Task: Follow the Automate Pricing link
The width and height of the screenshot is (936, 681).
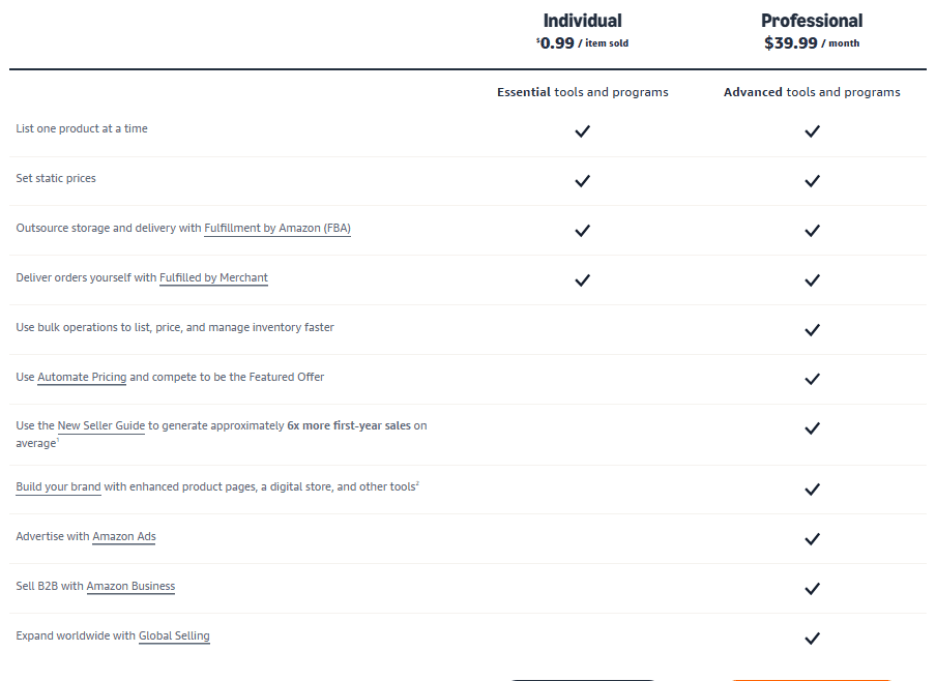Action: (x=82, y=377)
